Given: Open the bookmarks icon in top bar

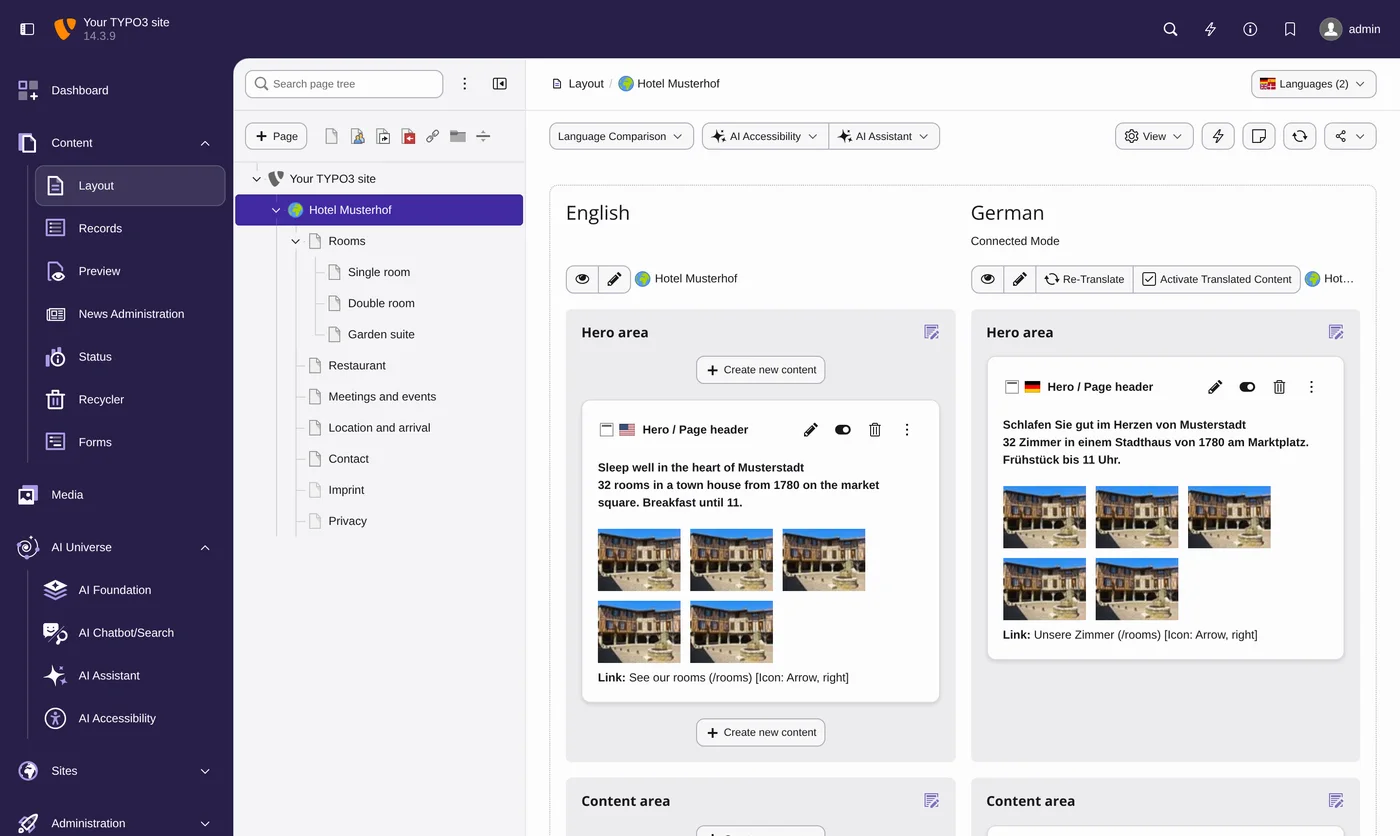Looking at the screenshot, I should coord(1290,29).
